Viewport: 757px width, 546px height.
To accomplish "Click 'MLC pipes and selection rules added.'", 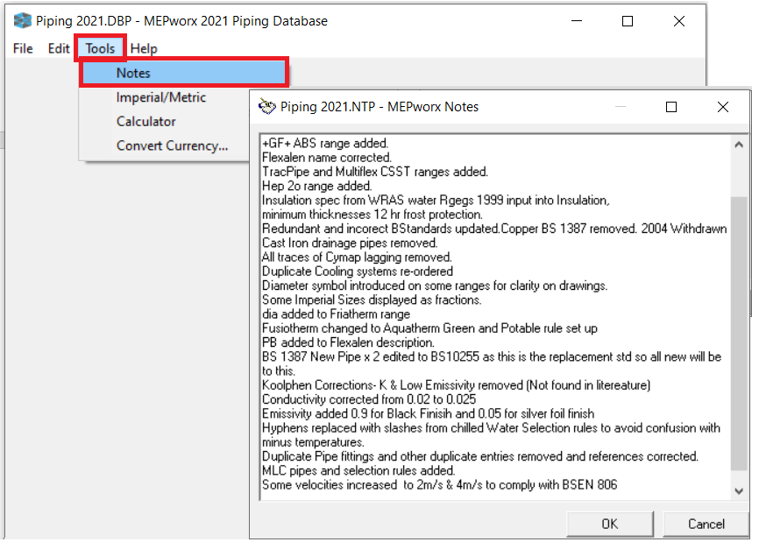I will point(358,470).
